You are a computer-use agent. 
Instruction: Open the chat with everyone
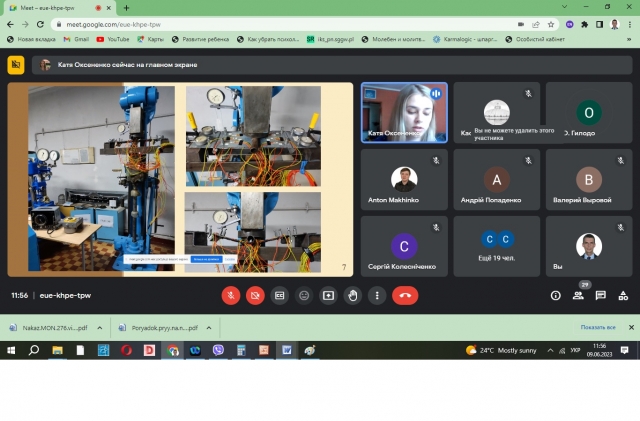600,295
